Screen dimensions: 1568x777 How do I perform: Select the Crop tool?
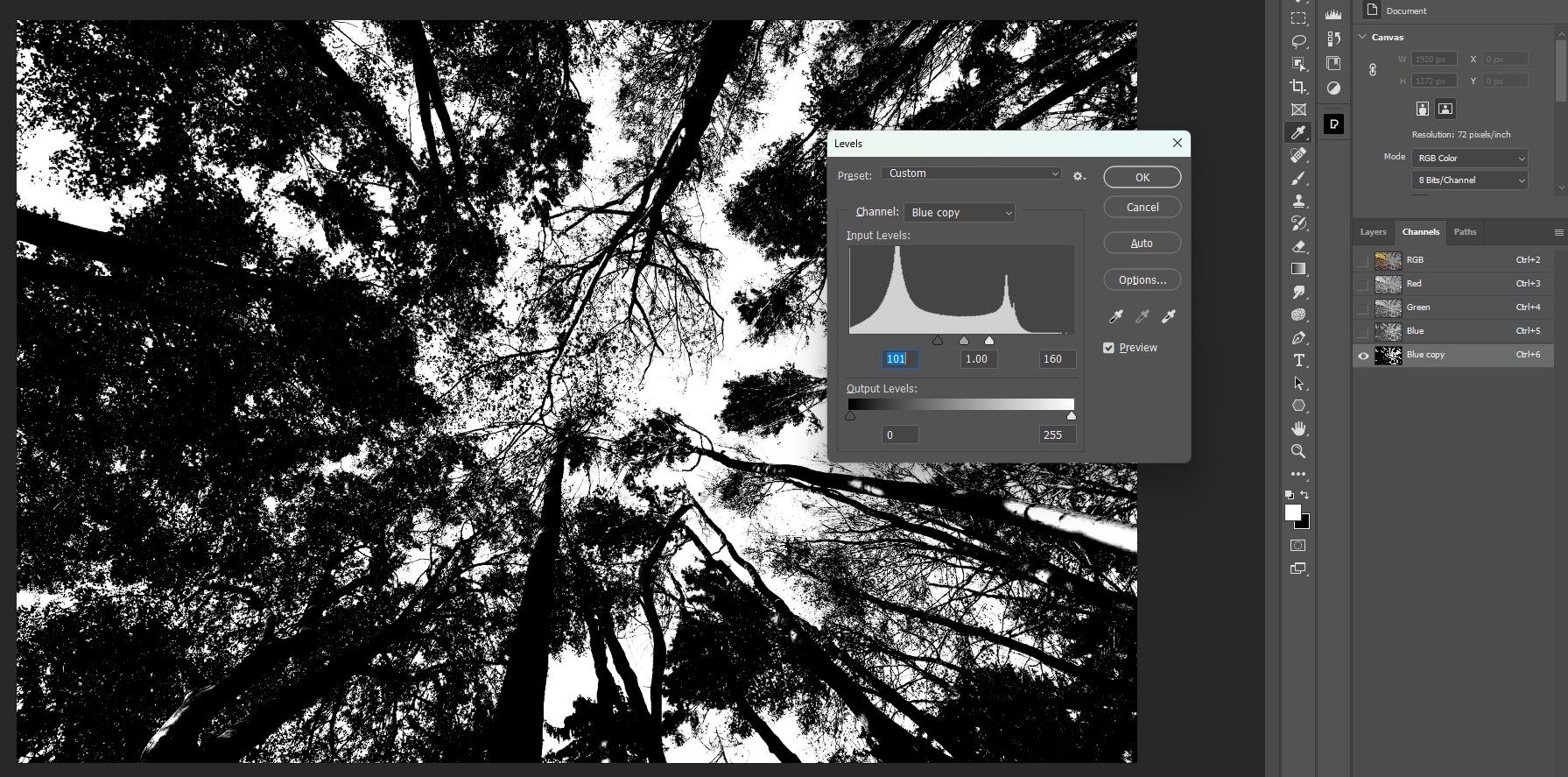(x=1298, y=87)
